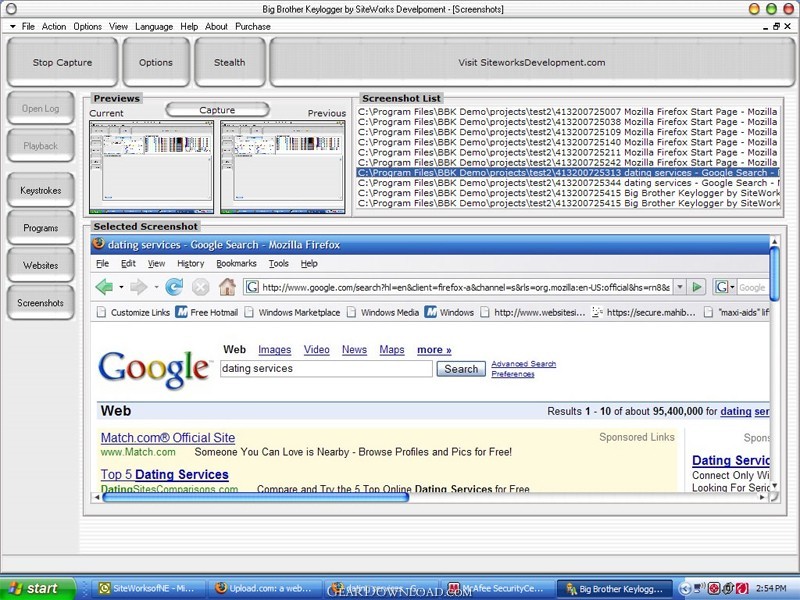Open the Purchase menu
This screenshot has width=800, height=600.
coord(253,27)
